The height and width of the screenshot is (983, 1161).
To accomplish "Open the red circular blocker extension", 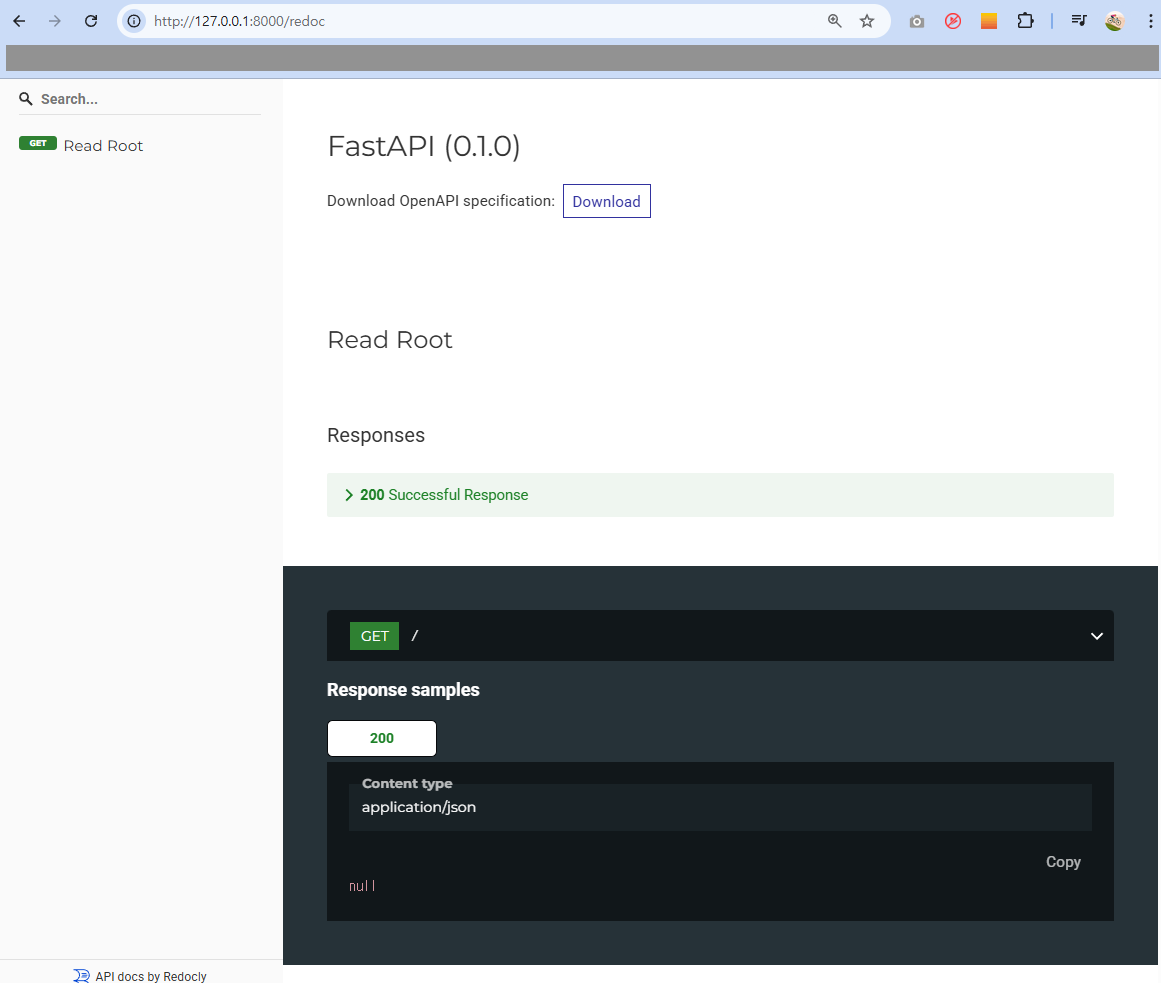I will click(953, 21).
